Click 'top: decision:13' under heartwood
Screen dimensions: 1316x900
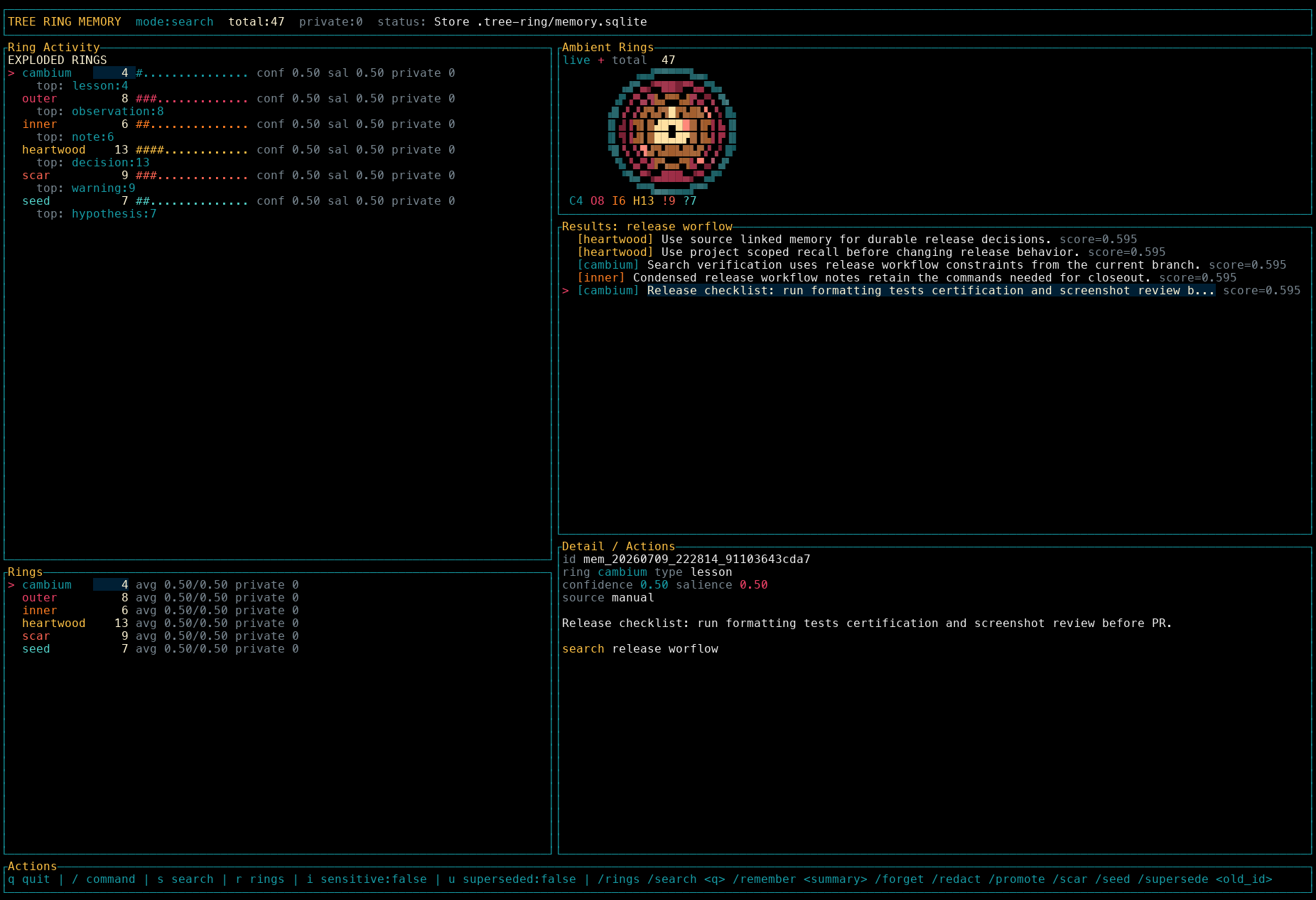point(93,163)
